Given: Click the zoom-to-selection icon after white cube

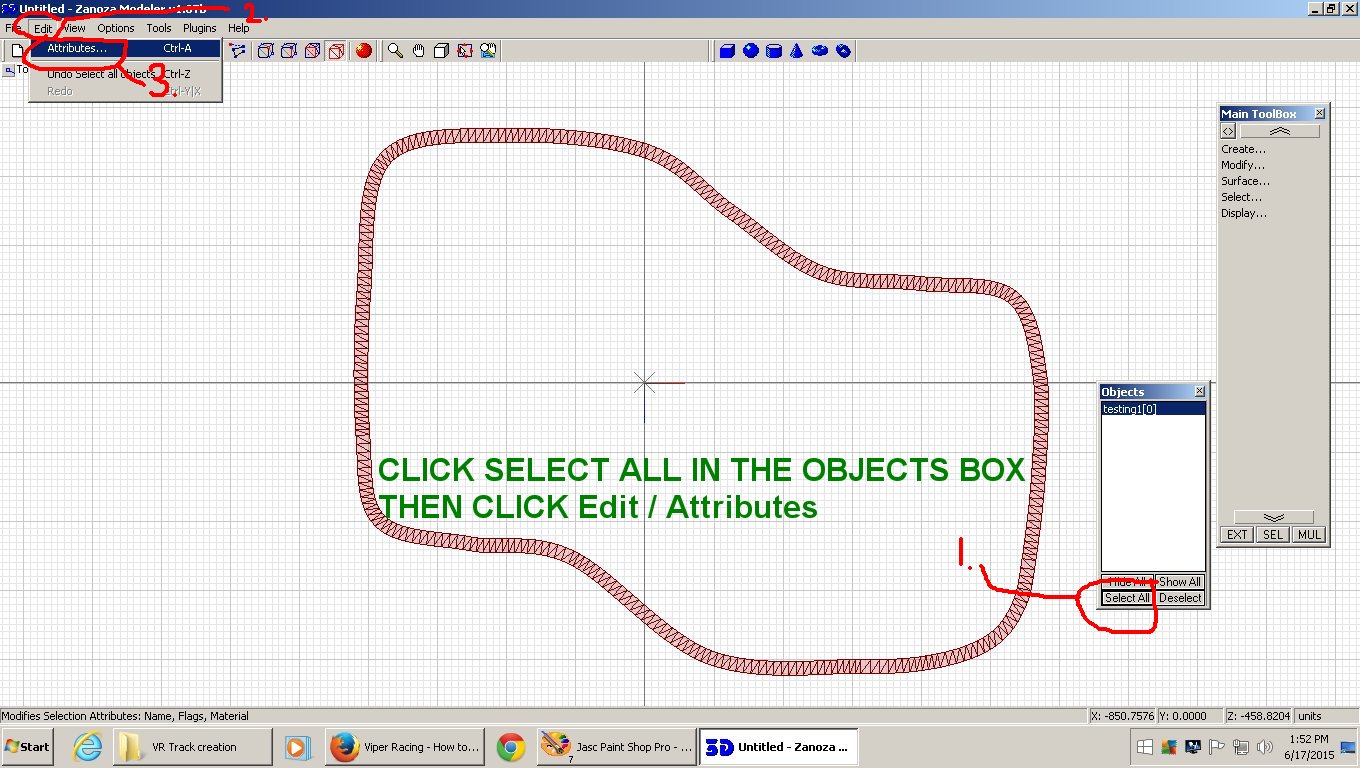Looking at the screenshot, I should (465, 50).
